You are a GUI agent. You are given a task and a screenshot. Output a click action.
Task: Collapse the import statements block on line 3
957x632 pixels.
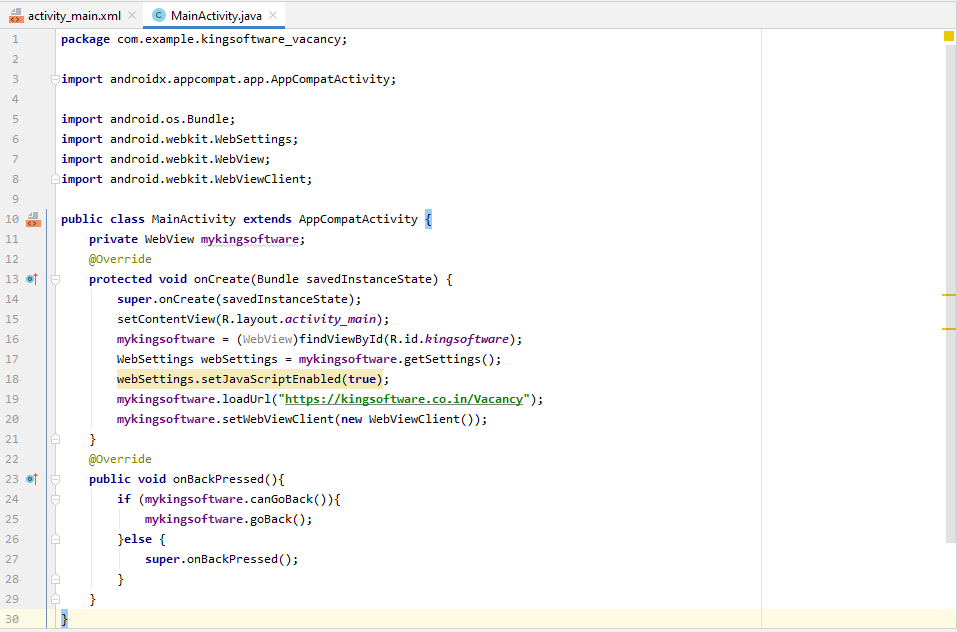[54, 79]
